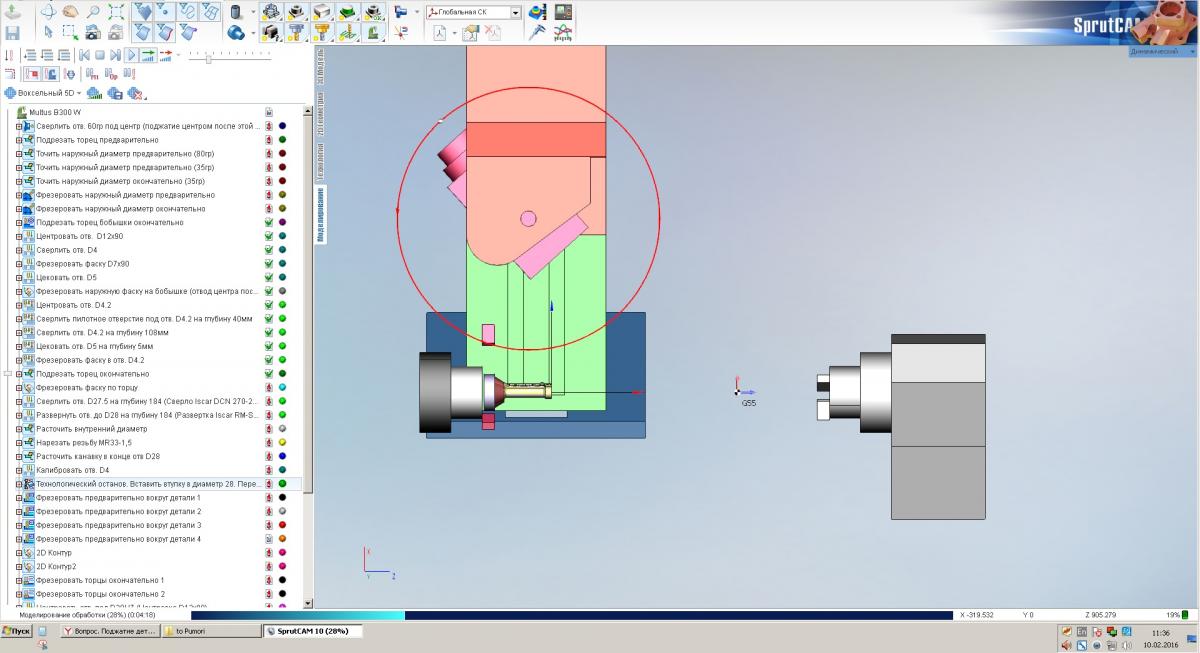Toggle checkmark for Цековать отв. D5
The image size is (1200, 653).
269,277
